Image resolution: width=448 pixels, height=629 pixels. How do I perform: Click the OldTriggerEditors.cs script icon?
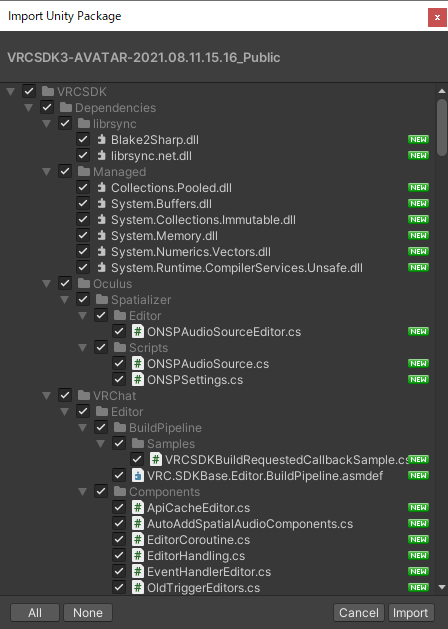[138, 588]
